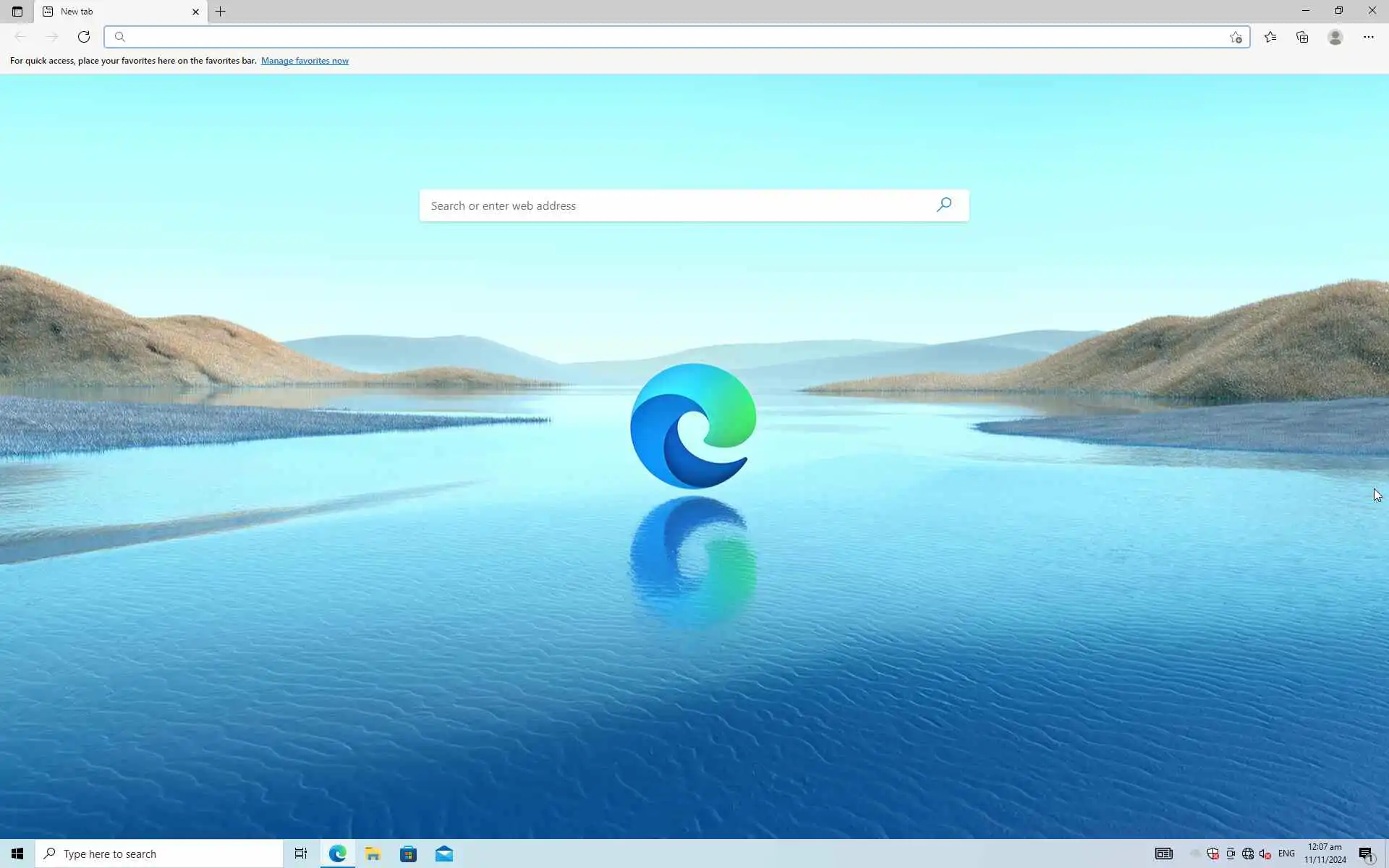Viewport: 1389px width, 868px height.
Task: Open Task View on taskbar
Action: (301, 854)
